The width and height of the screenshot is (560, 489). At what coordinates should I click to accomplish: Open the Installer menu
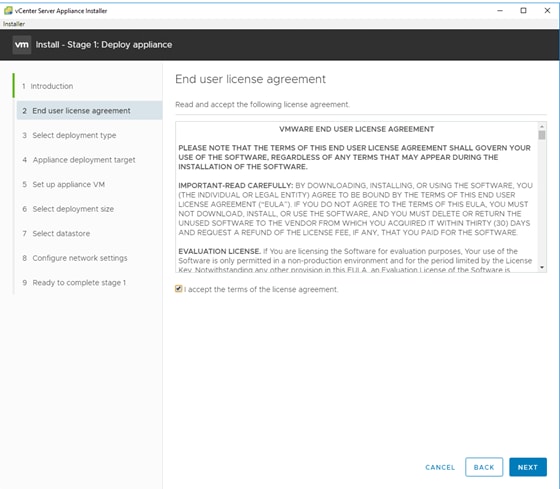pyautogui.click(x=14, y=24)
